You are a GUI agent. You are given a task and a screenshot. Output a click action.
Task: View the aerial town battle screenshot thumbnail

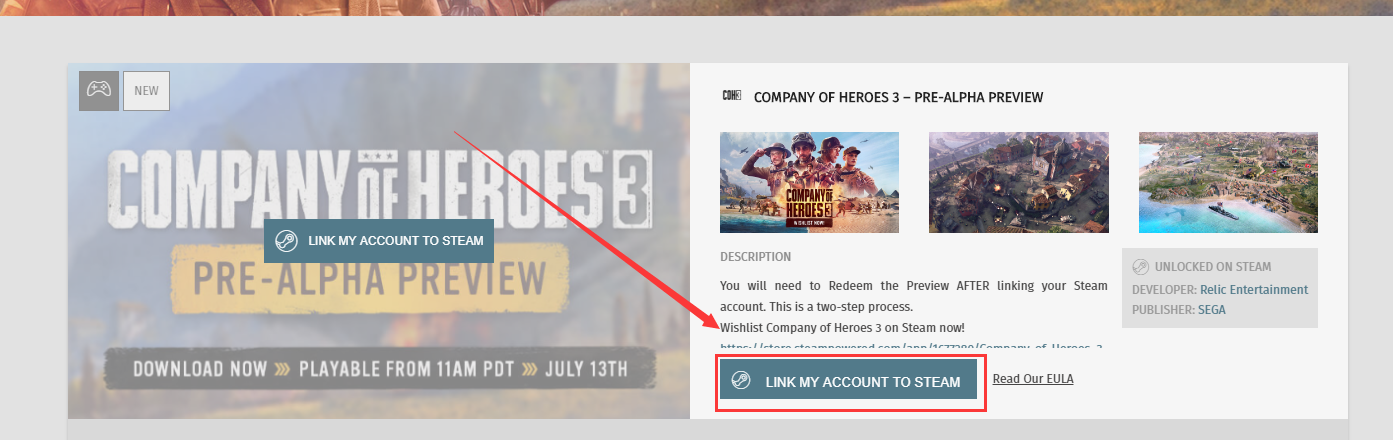[1018, 182]
